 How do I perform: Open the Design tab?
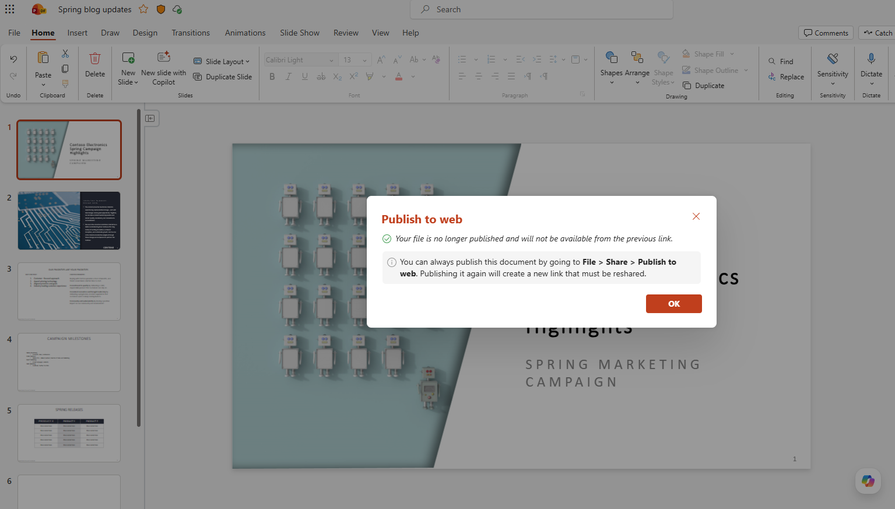coord(145,33)
